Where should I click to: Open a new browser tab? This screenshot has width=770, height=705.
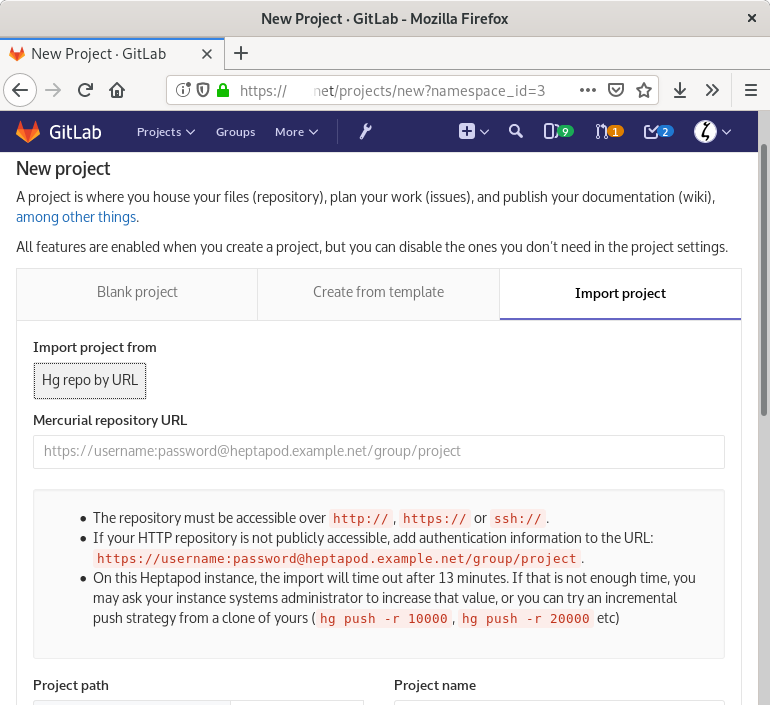tap(241, 53)
